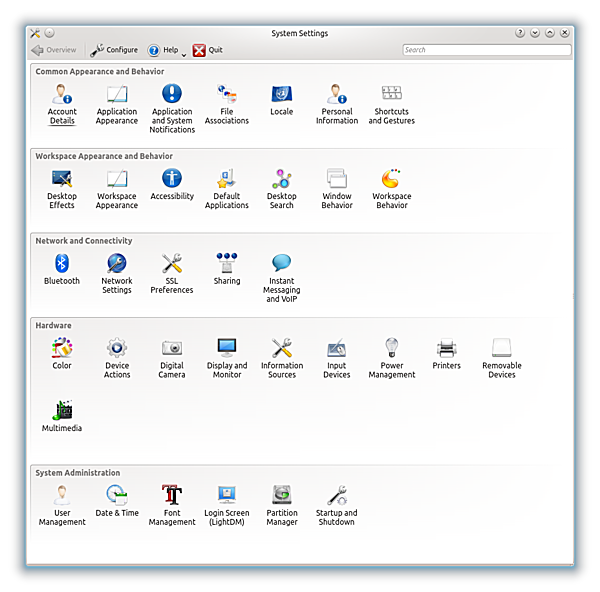
Task: Open Account Details settings
Action: coord(62,104)
